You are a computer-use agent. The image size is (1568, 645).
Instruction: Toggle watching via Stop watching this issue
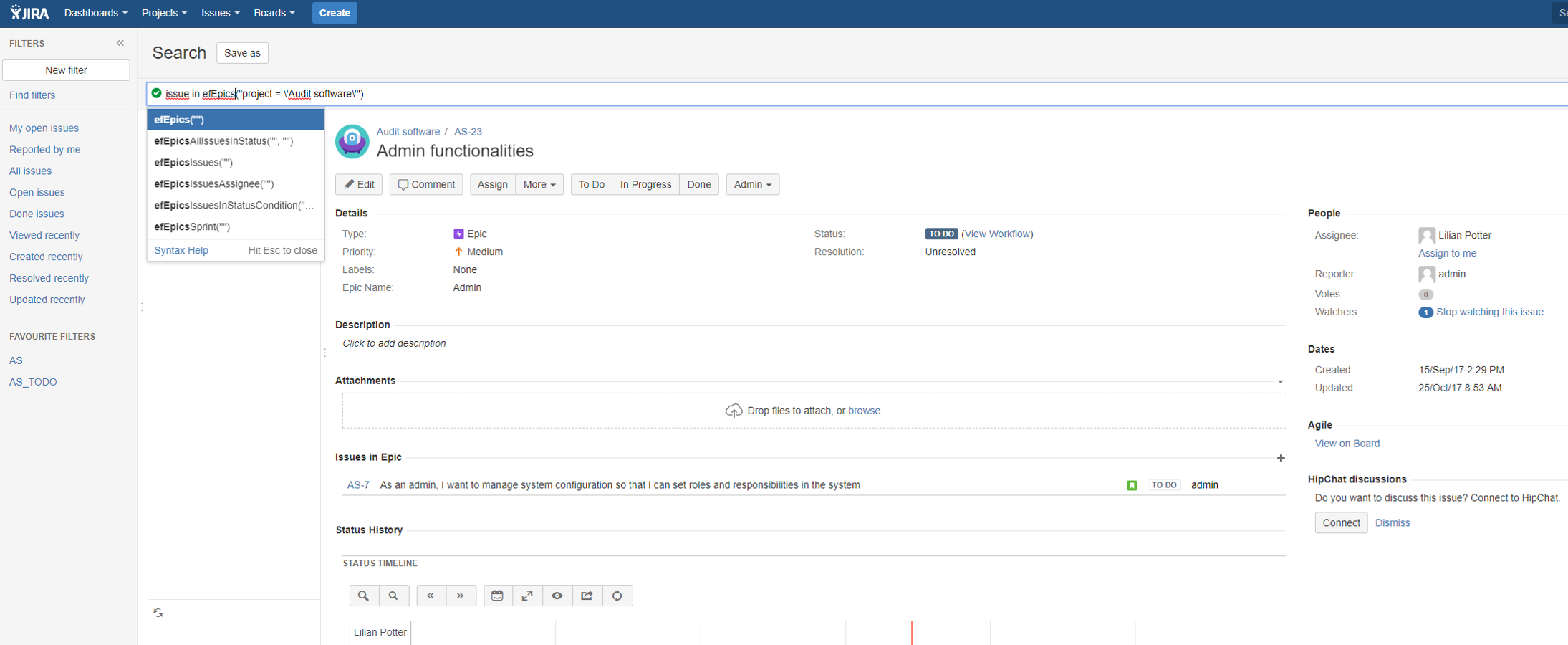1489,312
